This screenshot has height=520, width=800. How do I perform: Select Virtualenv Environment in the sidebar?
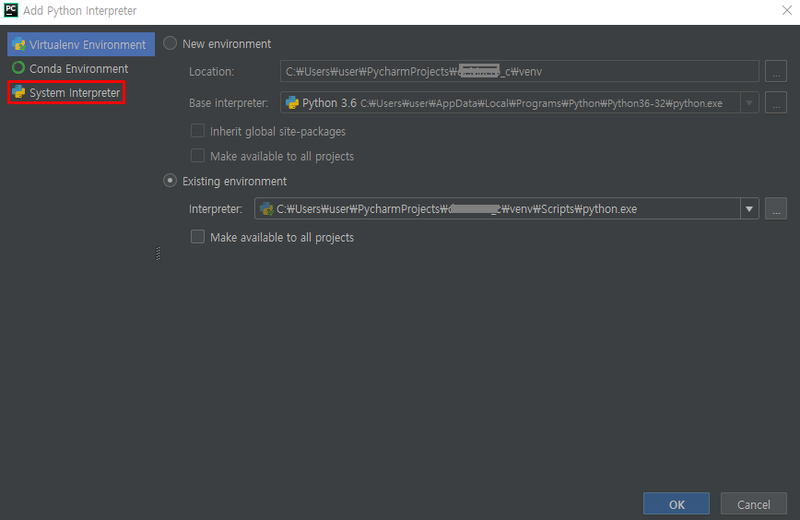tap(81, 44)
